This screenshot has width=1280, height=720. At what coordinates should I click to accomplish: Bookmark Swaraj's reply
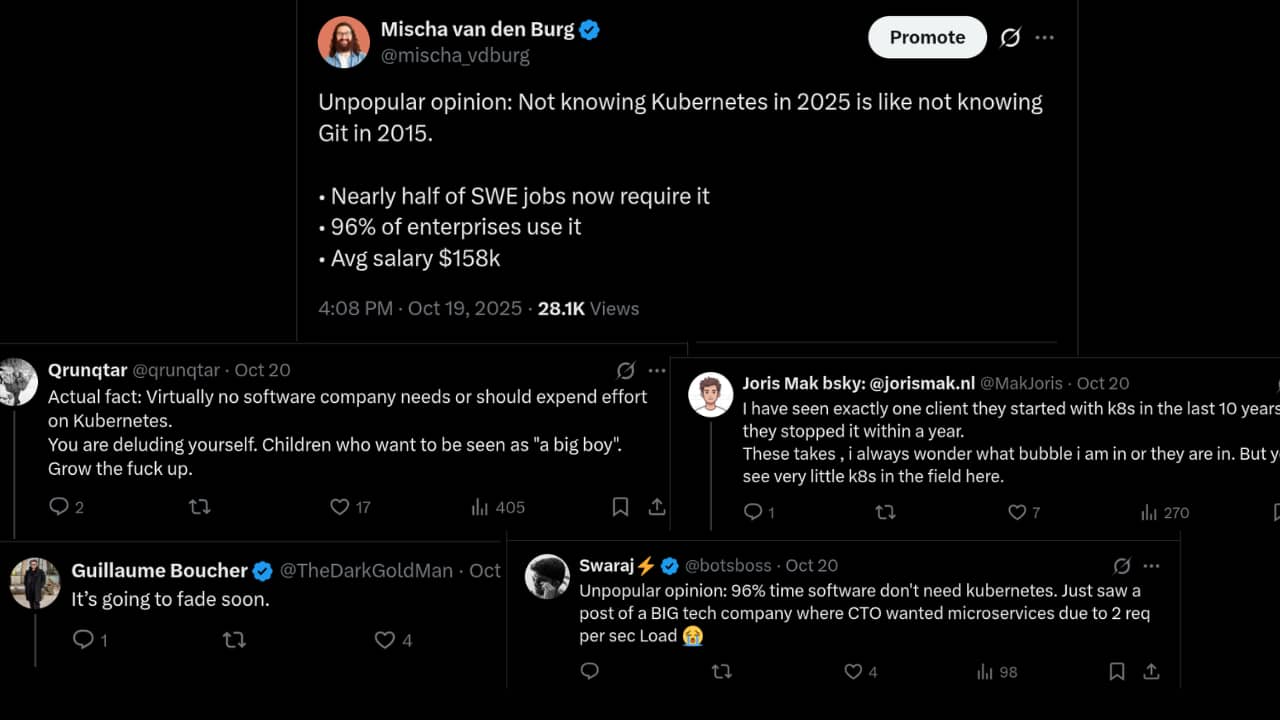[x=1117, y=671]
